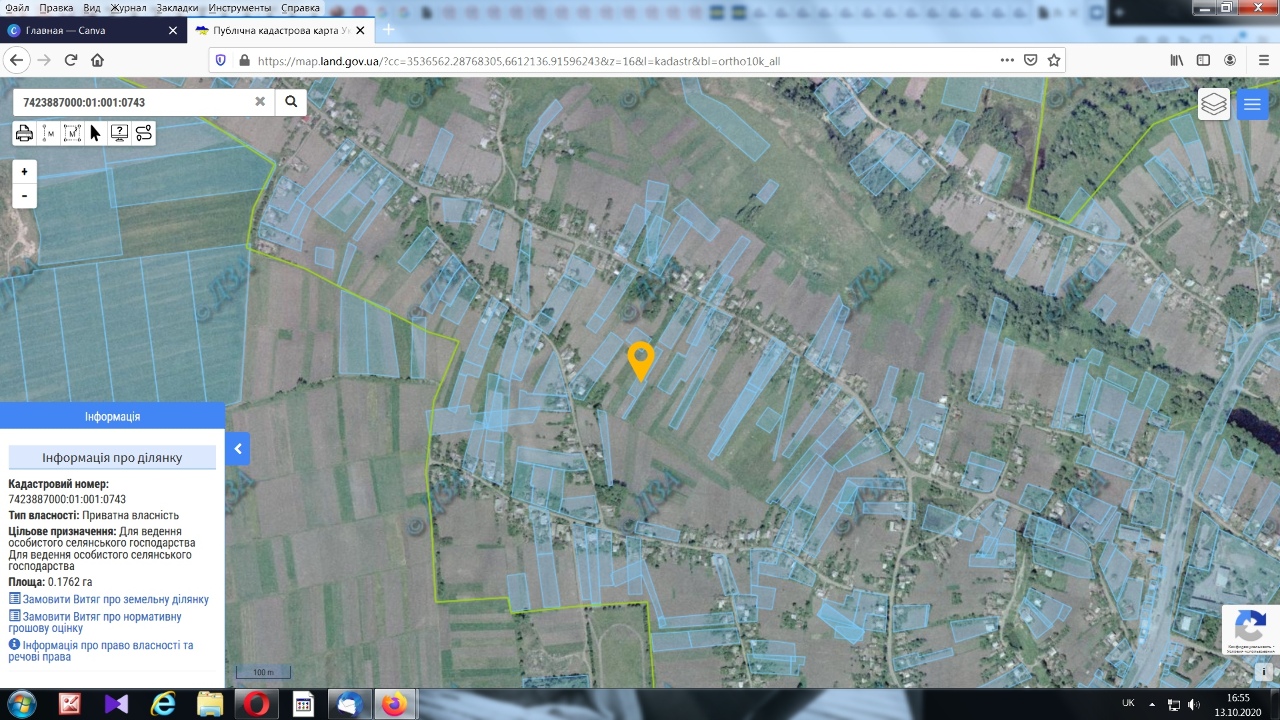Open the map layers switcher
Viewport: 1280px width, 720px height.
point(1213,104)
